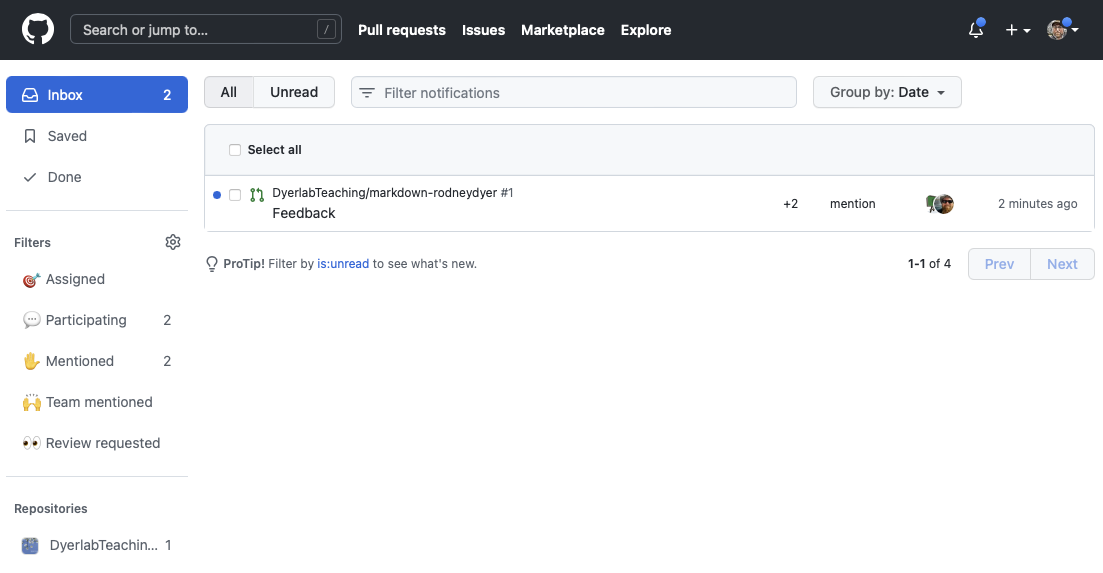The image size is (1103, 573).
Task: Expand the Group by: Date dropdown
Action: [887, 92]
